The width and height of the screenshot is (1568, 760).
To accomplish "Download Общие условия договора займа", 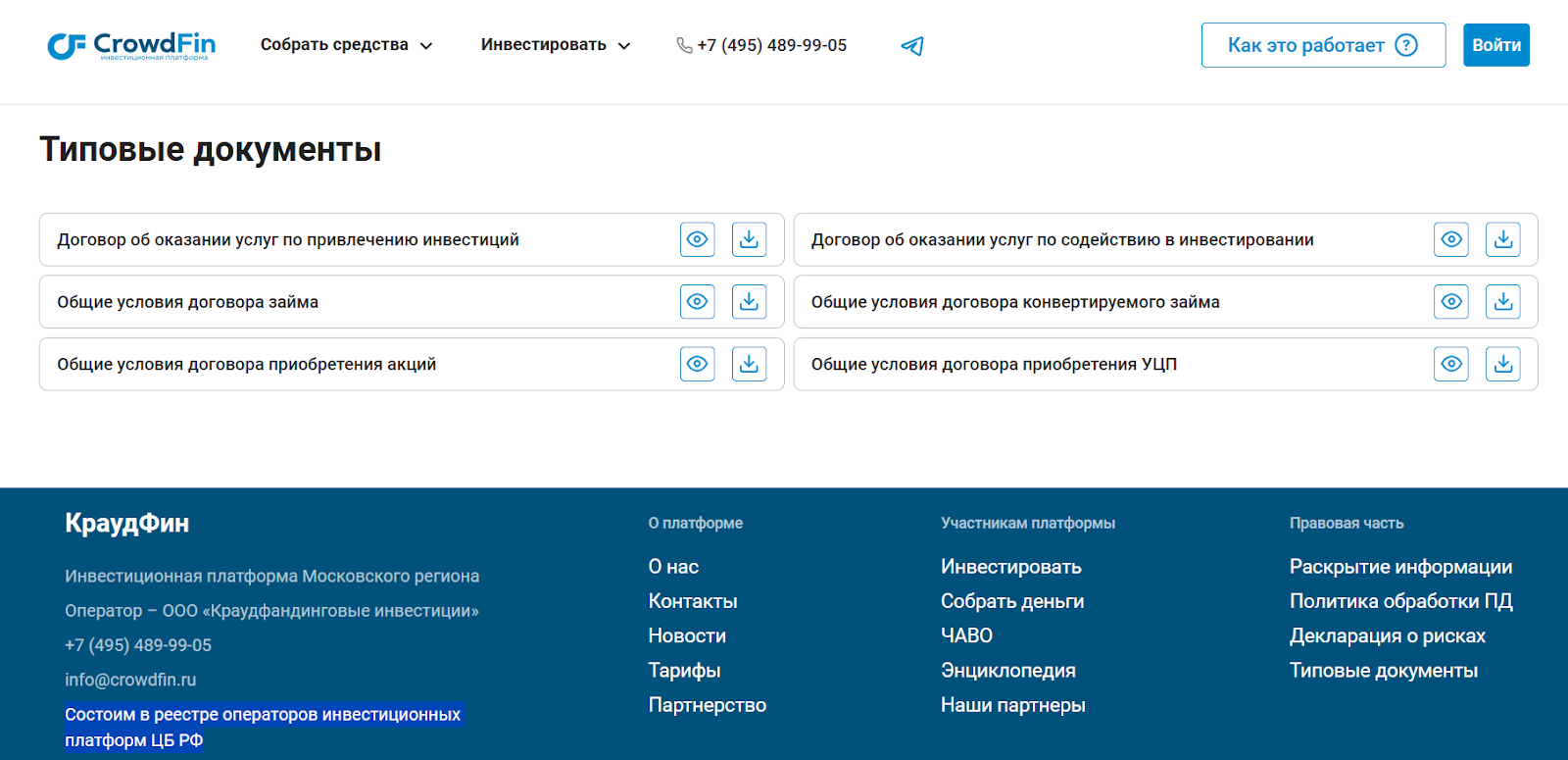I will click(750, 302).
